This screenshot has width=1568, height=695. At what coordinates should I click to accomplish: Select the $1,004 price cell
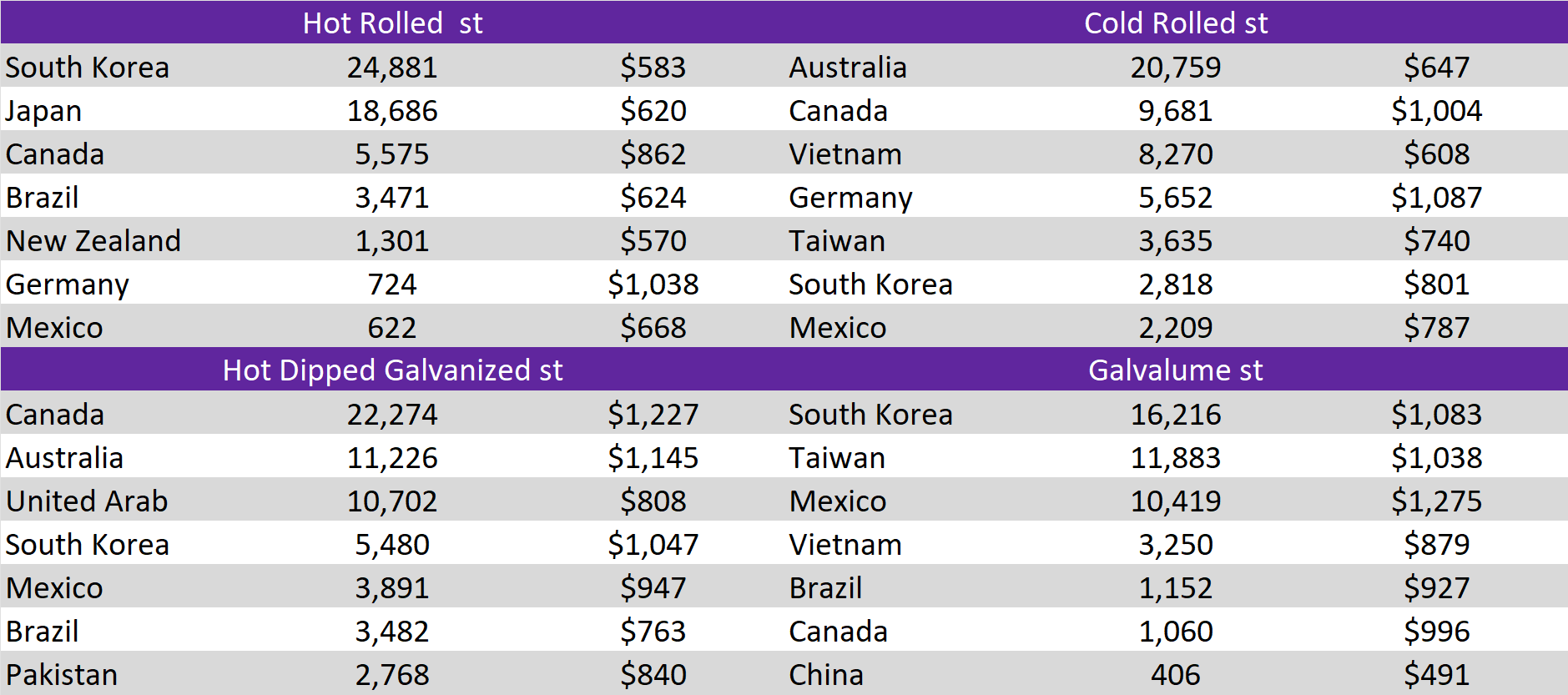(1436, 111)
